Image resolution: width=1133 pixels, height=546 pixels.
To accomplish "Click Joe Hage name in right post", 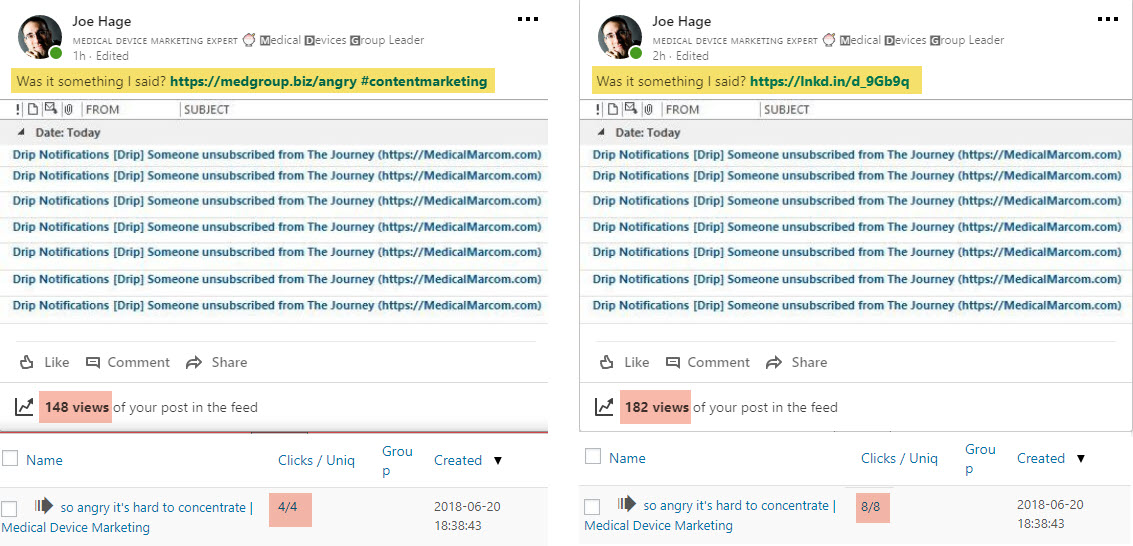I will point(681,21).
